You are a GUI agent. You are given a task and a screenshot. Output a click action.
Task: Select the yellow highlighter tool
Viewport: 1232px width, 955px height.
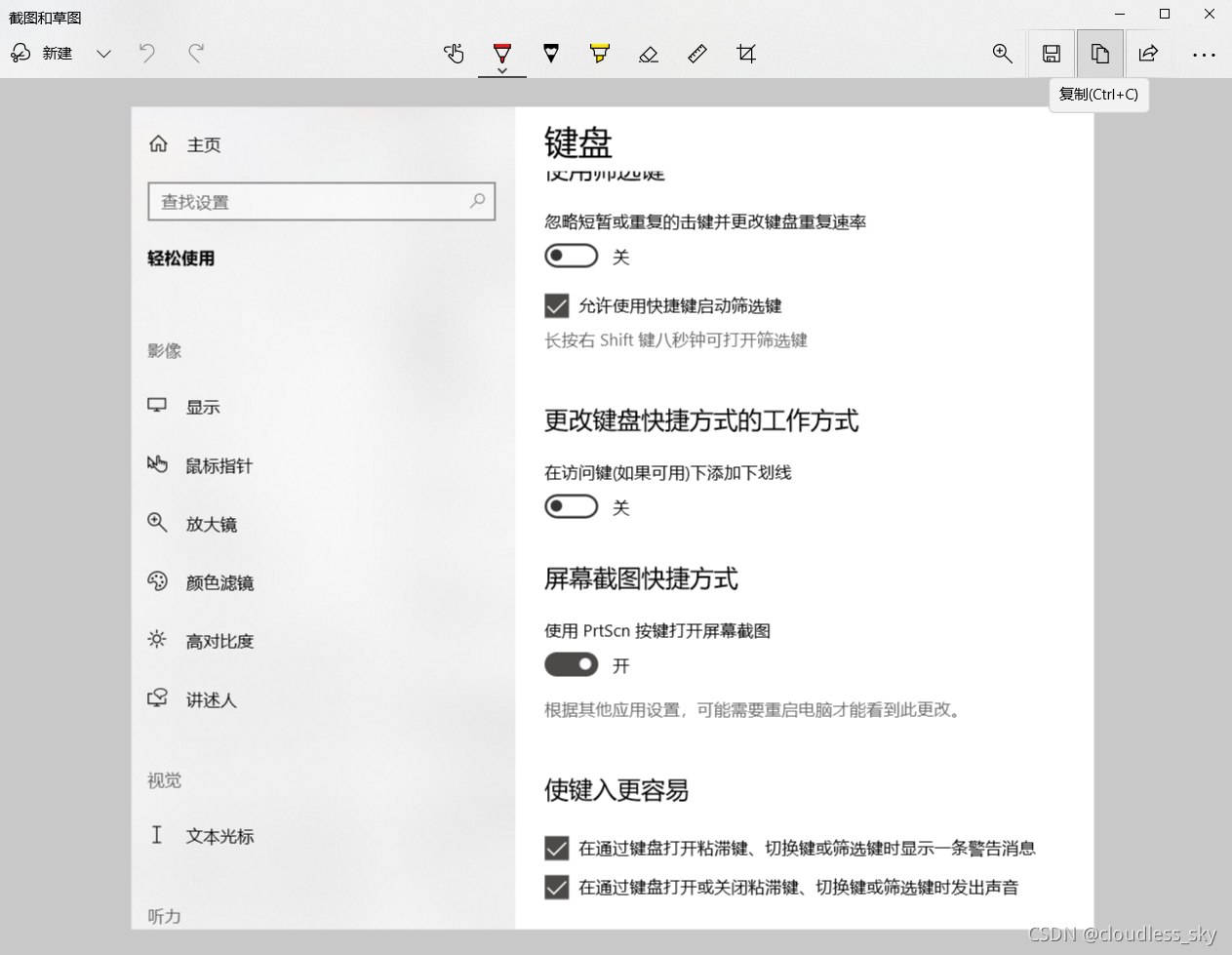tap(599, 54)
